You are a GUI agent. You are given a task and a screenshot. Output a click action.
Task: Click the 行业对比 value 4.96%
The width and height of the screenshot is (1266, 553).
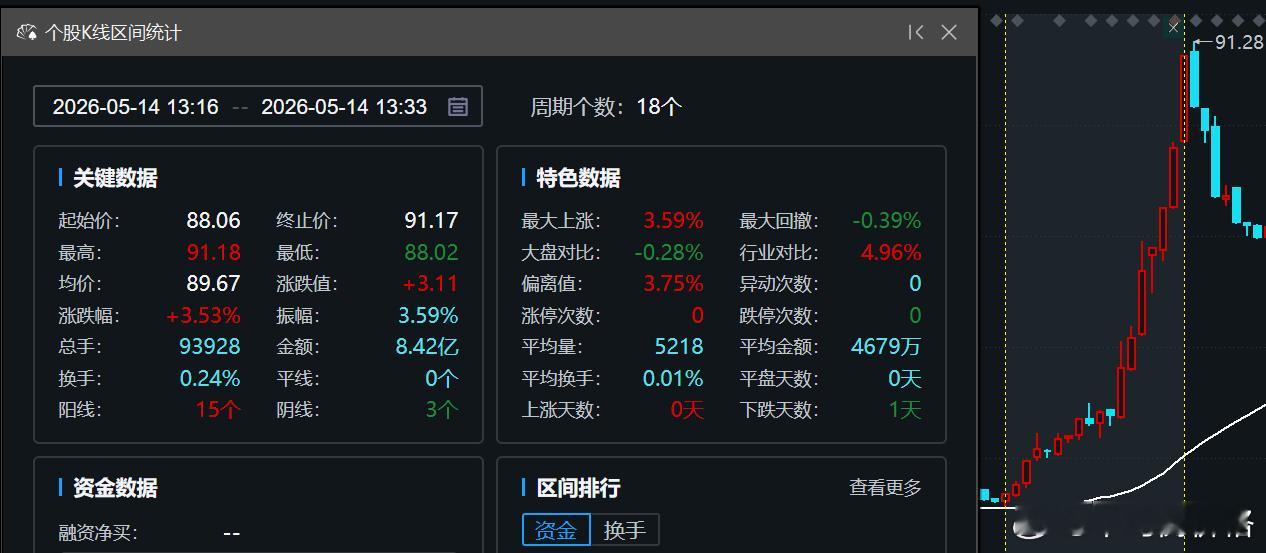tap(891, 252)
